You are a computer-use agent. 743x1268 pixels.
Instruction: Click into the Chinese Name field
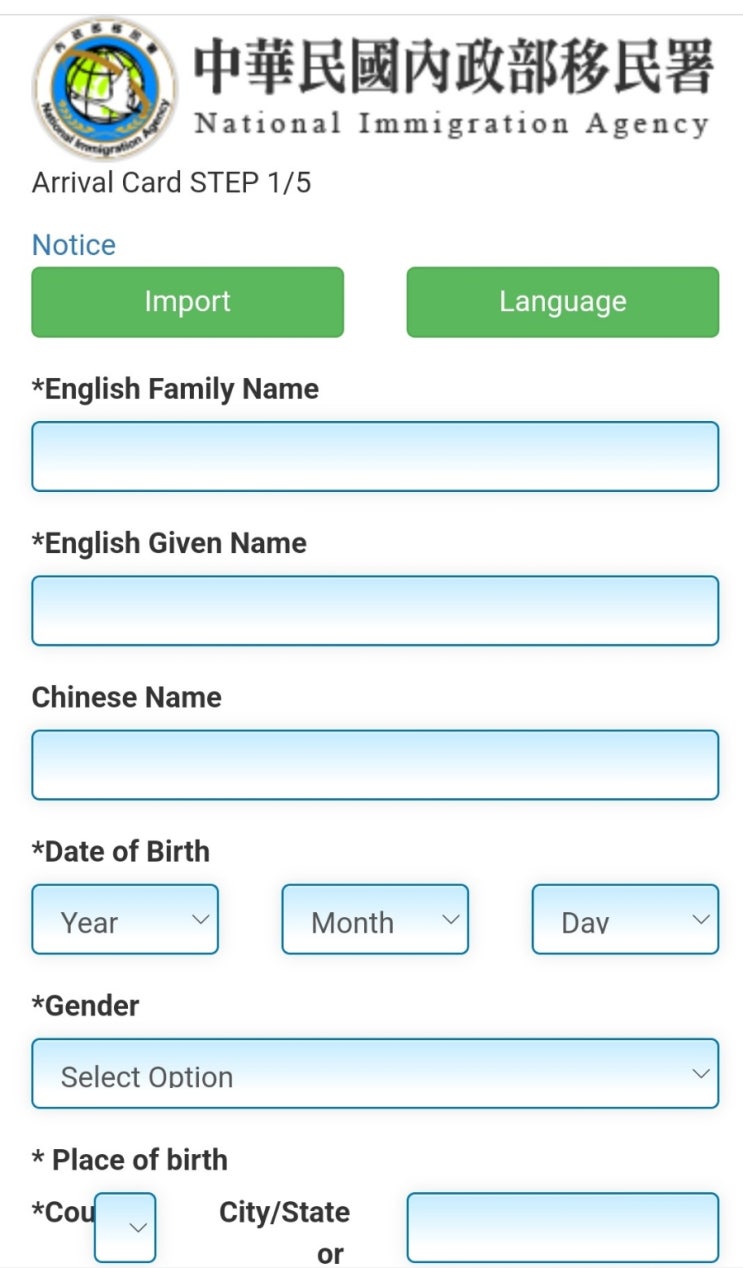pyautogui.click(x=375, y=764)
